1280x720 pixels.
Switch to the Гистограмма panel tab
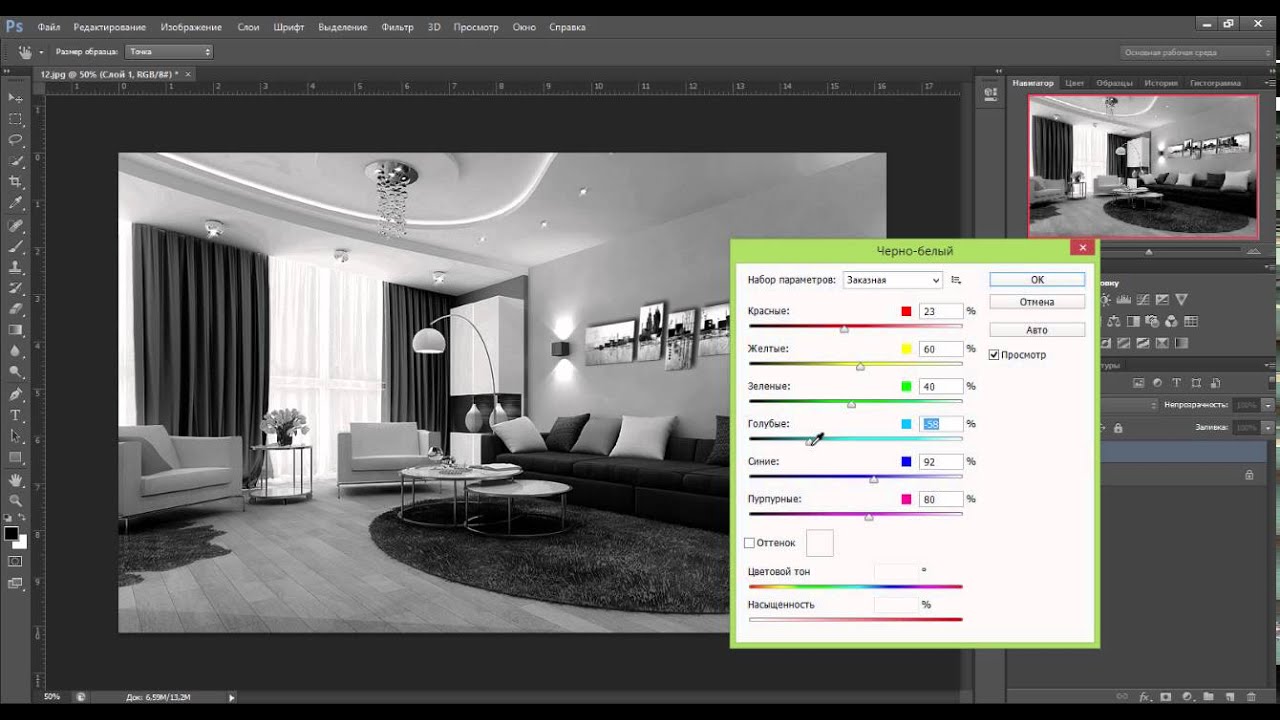tap(1215, 83)
